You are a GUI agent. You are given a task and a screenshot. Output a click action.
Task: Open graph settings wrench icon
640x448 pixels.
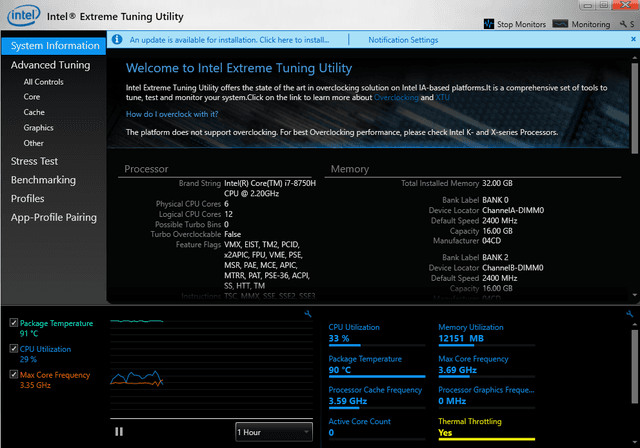pos(308,314)
